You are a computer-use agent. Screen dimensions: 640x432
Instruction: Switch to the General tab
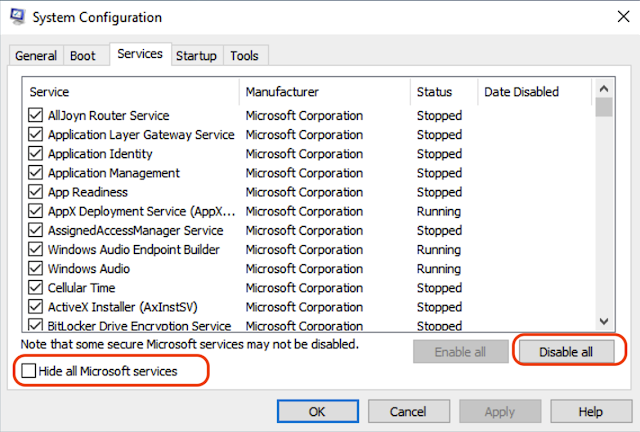(36, 56)
